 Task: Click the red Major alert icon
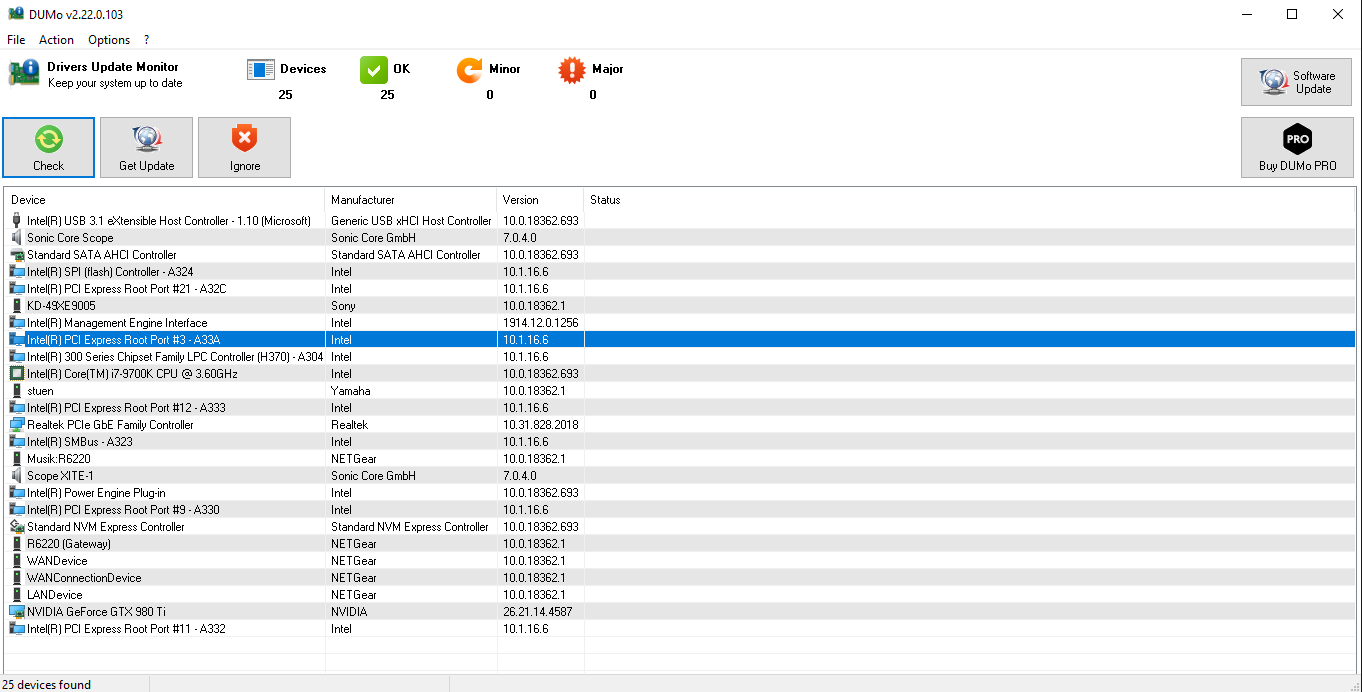pos(572,70)
